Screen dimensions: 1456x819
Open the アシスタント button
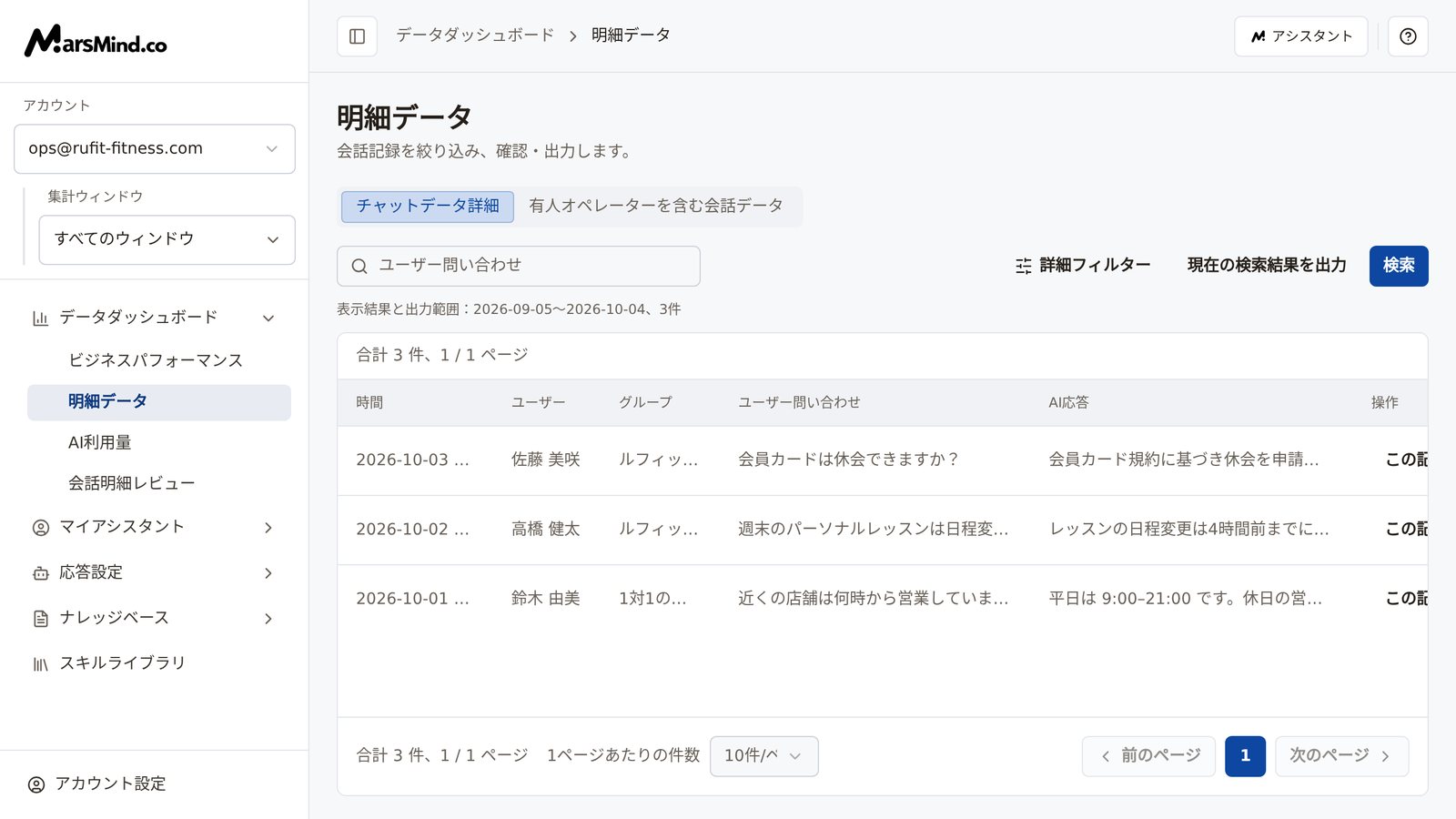[1300, 36]
